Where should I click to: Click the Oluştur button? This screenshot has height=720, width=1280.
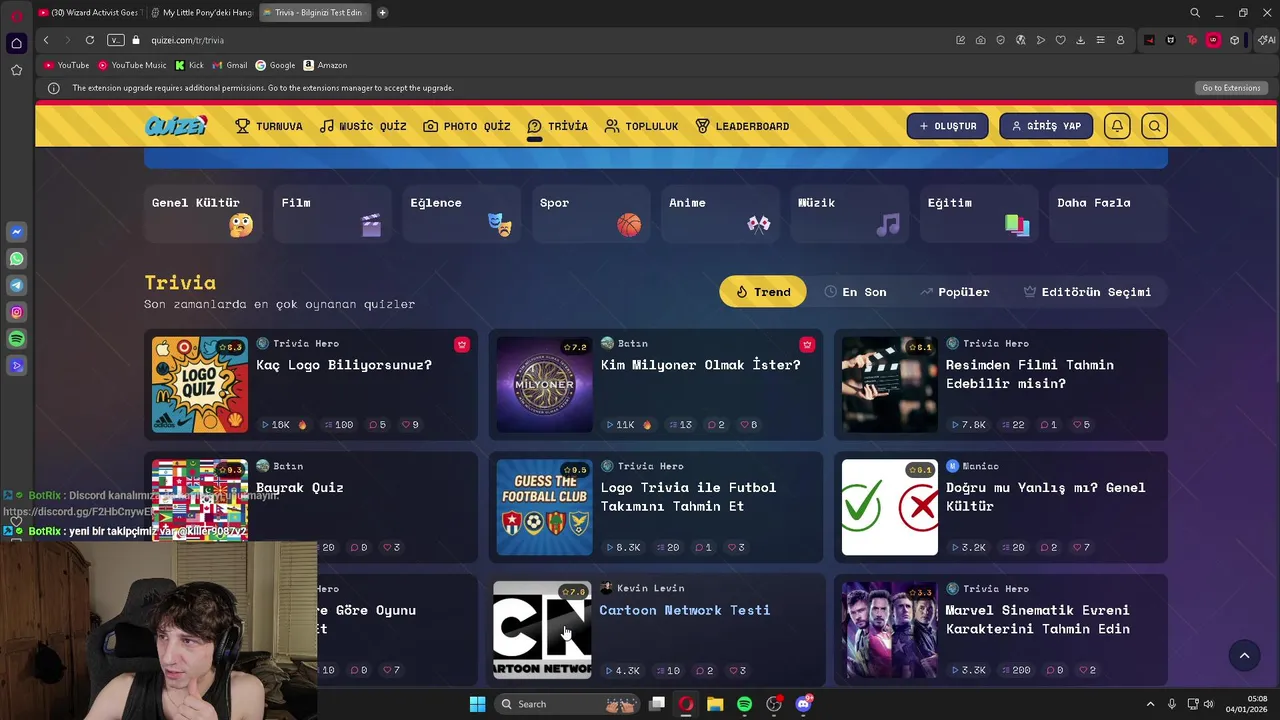coord(948,126)
